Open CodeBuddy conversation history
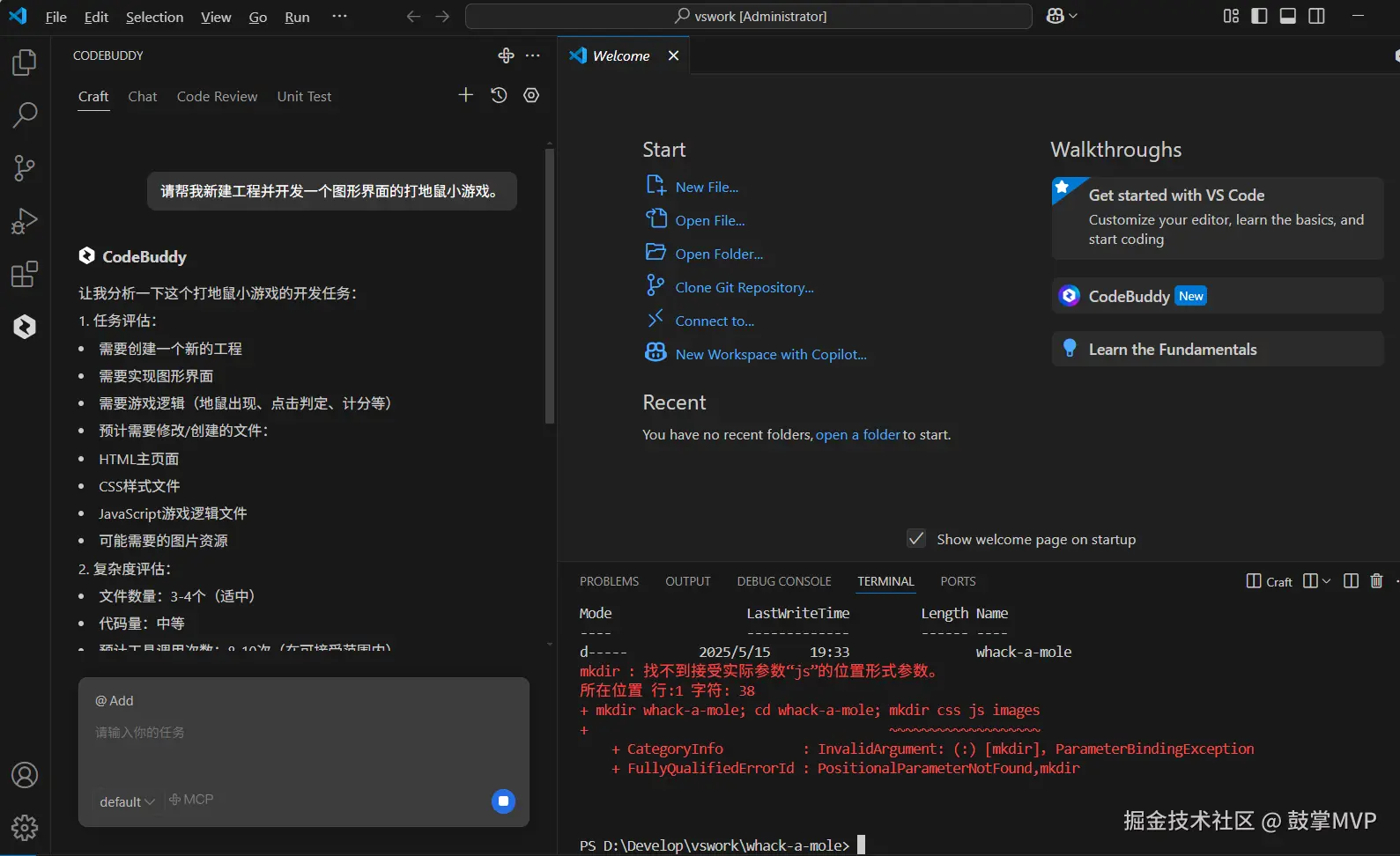This screenshot has width=1400, height=856. pos(499,95)
